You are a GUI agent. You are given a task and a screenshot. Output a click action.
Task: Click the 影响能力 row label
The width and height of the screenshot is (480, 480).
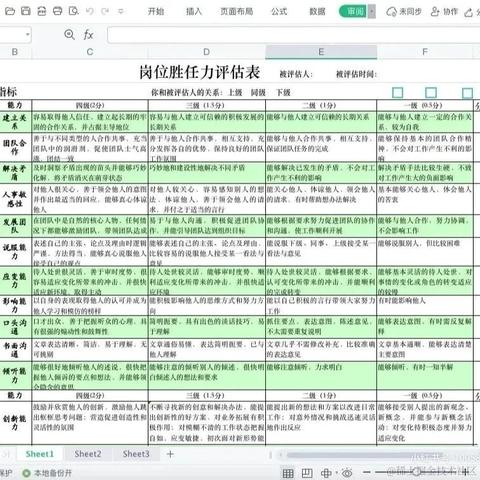click(x=15, y=305)
